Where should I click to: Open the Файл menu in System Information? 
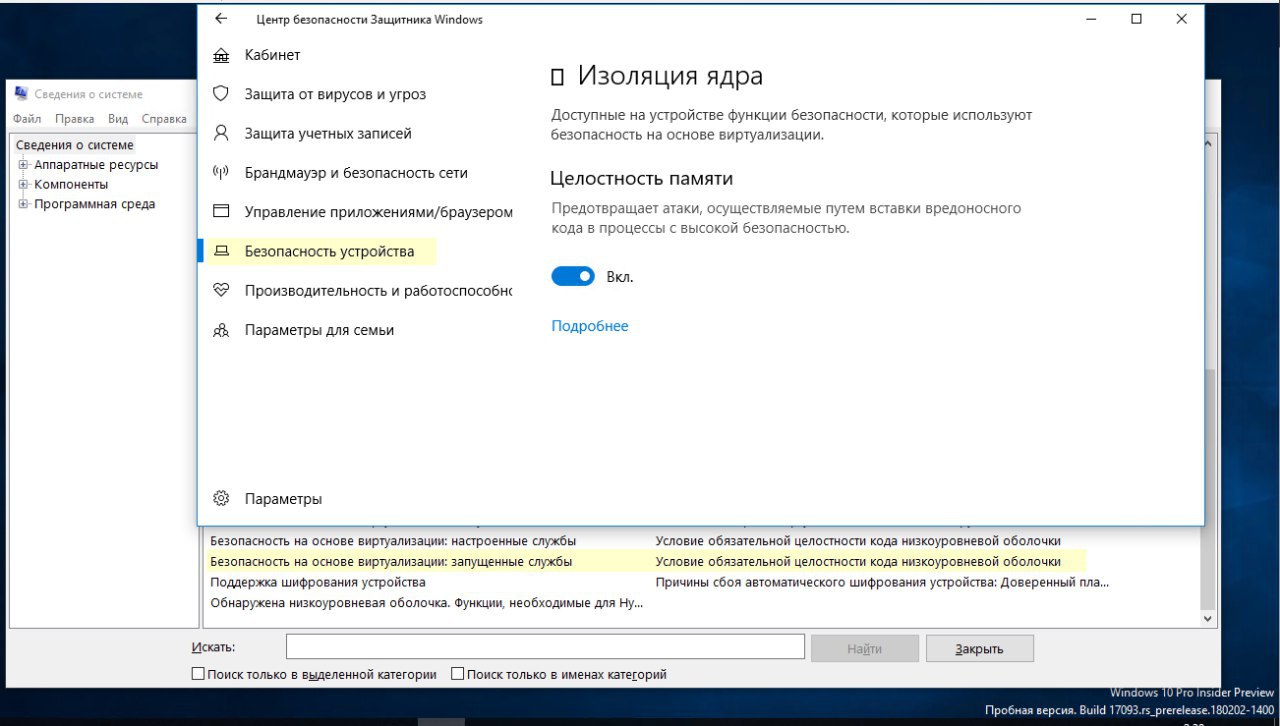coord(28,119)
